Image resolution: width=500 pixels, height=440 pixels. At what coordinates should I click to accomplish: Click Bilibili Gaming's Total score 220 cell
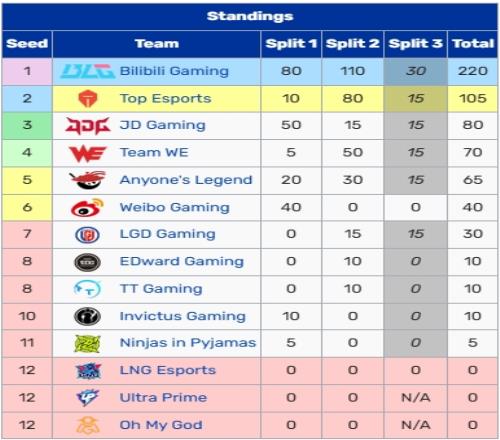pos(473,71)
